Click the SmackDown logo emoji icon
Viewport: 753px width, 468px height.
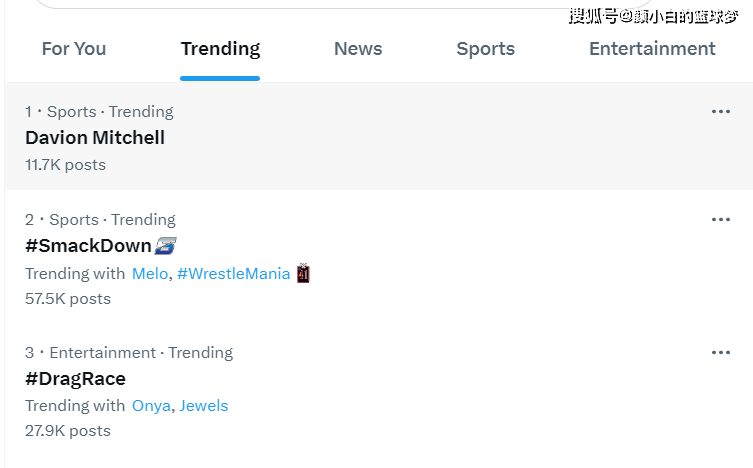(x=166, y=246)
